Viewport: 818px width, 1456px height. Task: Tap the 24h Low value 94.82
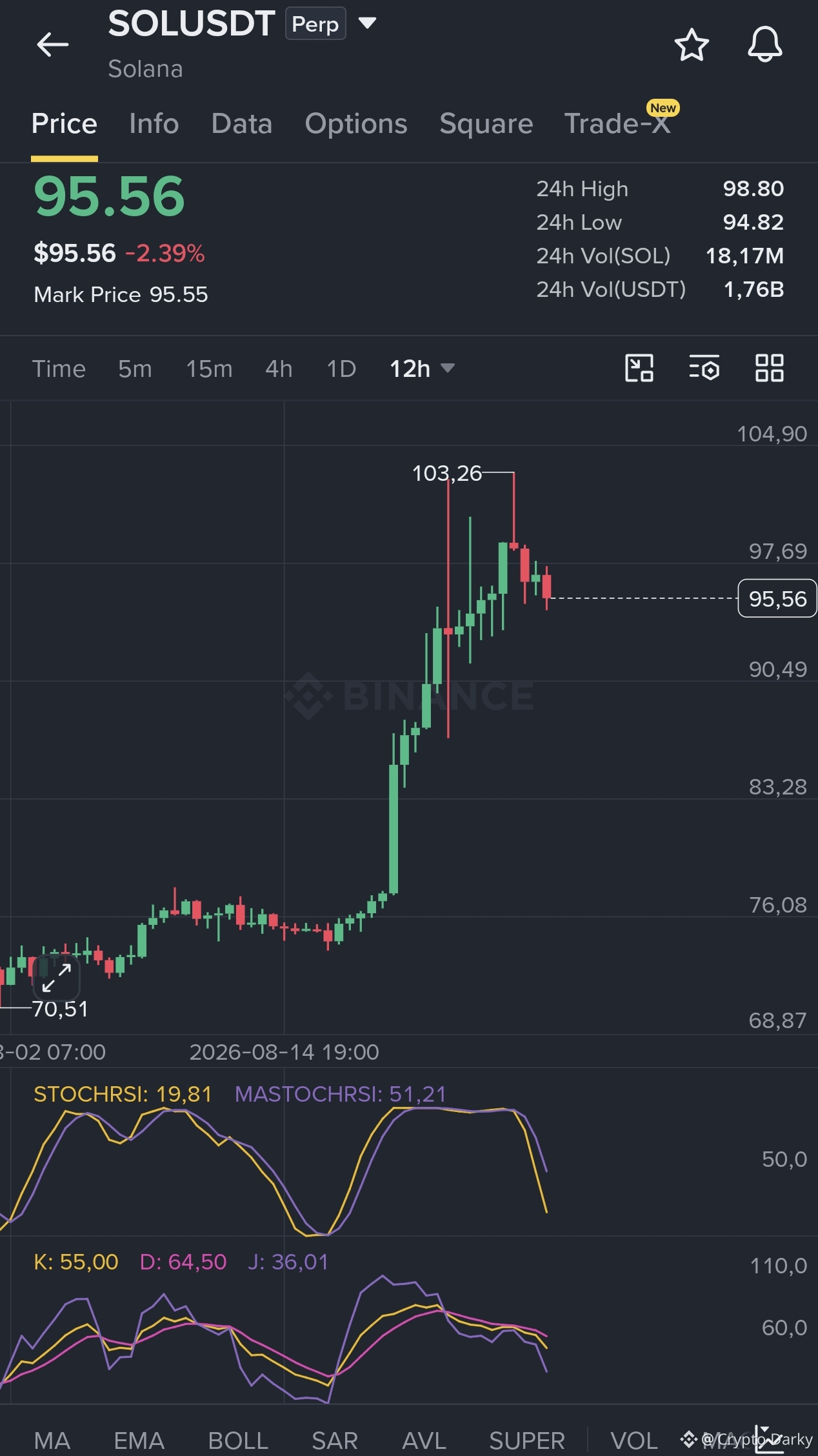(753, 222)
